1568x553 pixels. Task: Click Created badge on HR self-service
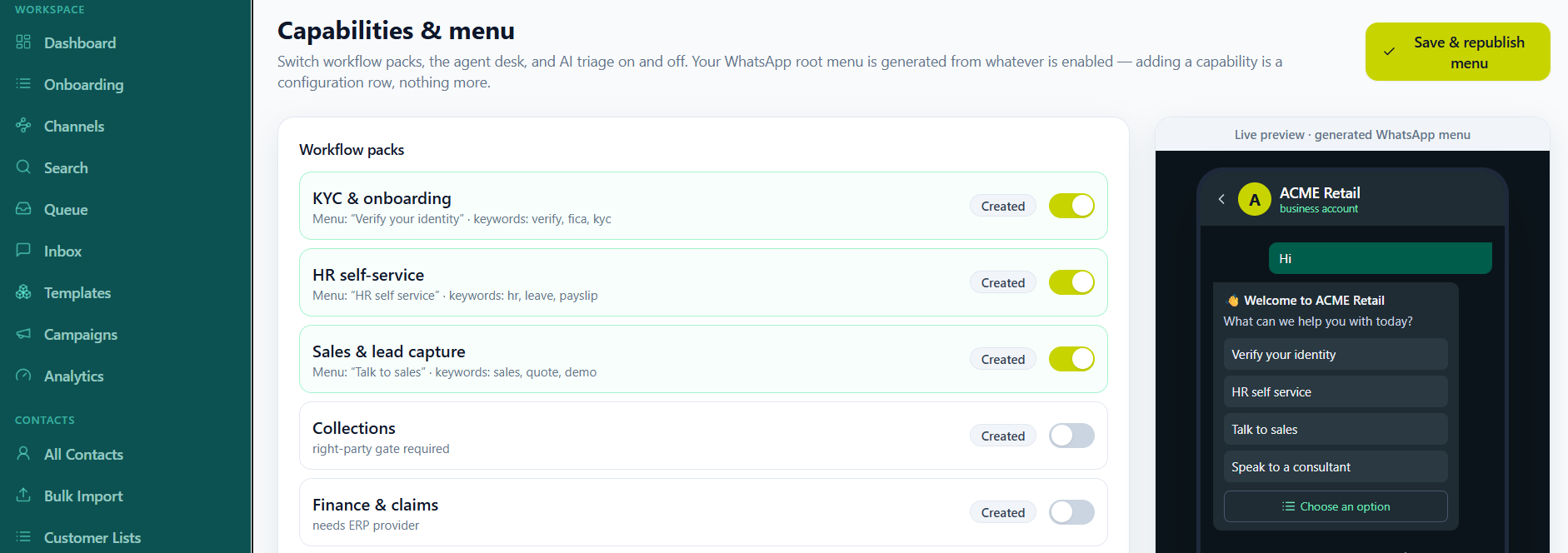click(1003, 282)
